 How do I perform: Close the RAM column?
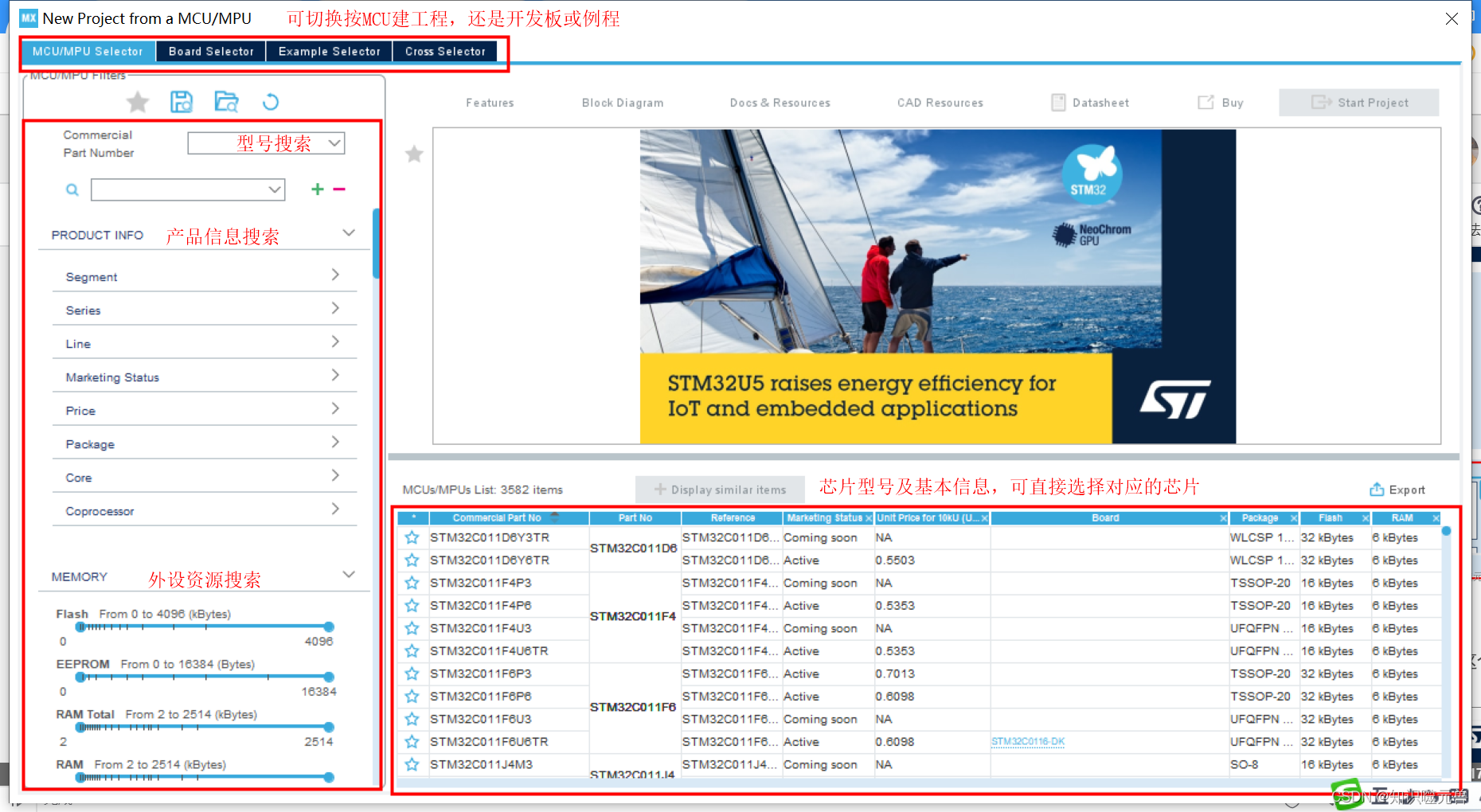(1436, 518)
